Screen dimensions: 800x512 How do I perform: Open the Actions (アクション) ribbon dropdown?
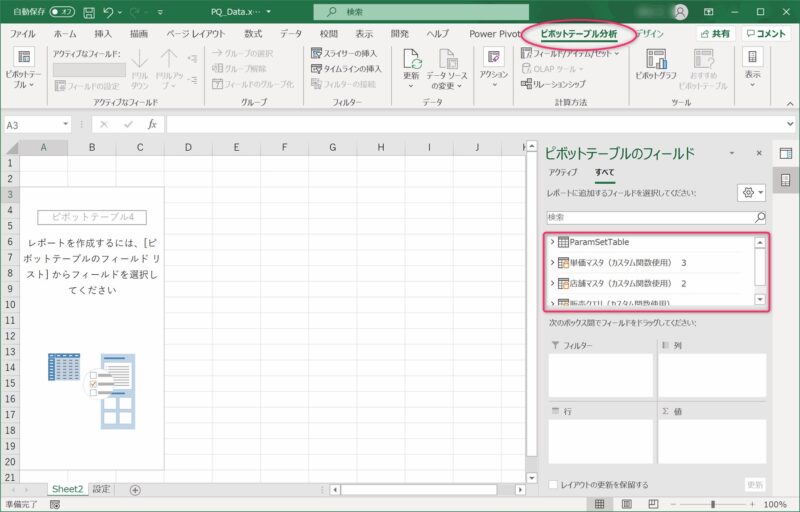click(x=493, y=66)
